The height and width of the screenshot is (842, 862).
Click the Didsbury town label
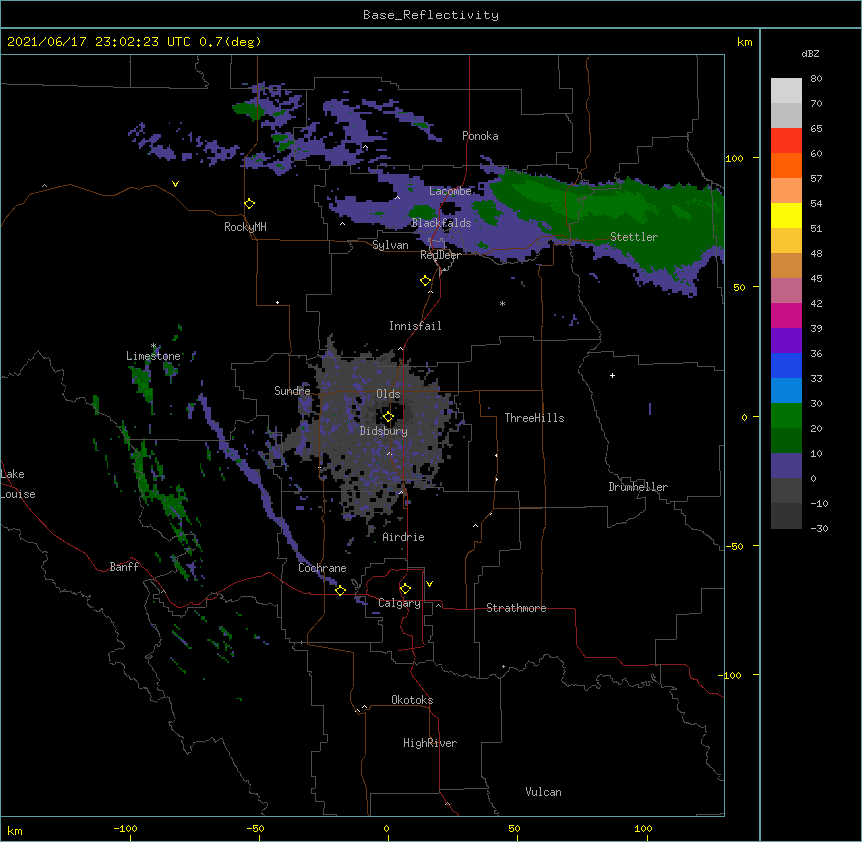pos(384,431)
